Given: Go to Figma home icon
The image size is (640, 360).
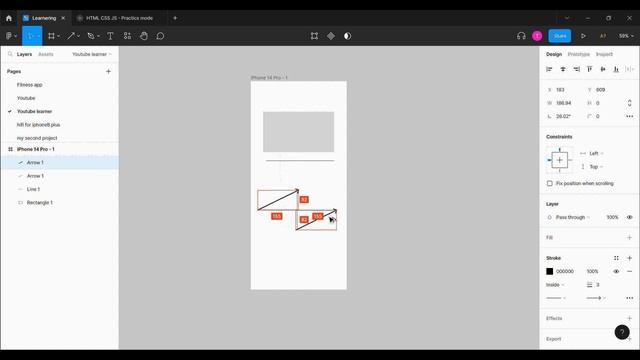Looking at the screenshot, I should pyautogui.click(x=9, y=18).
